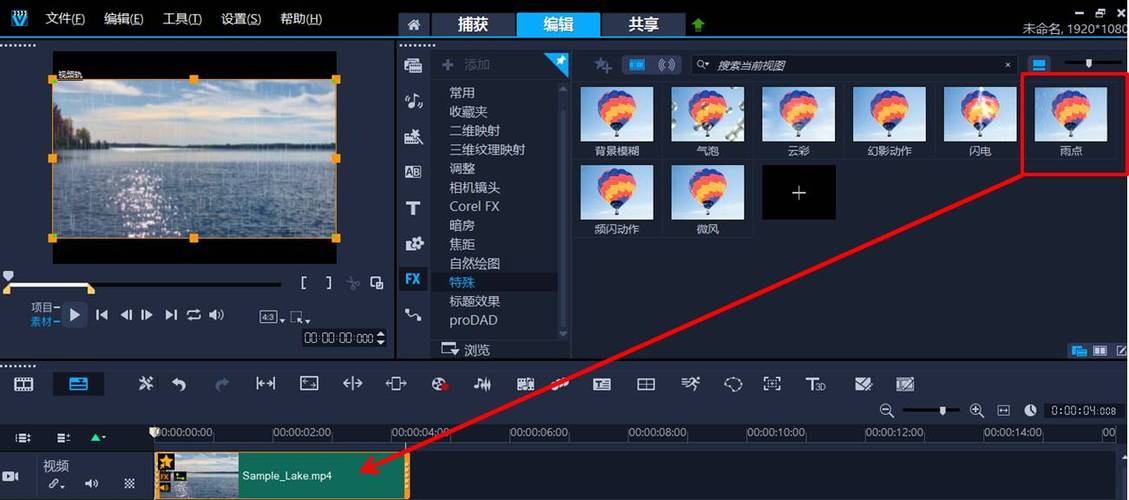Set mark-in bracket in preview
1129x500 pixels.
[x=305, y=283]
